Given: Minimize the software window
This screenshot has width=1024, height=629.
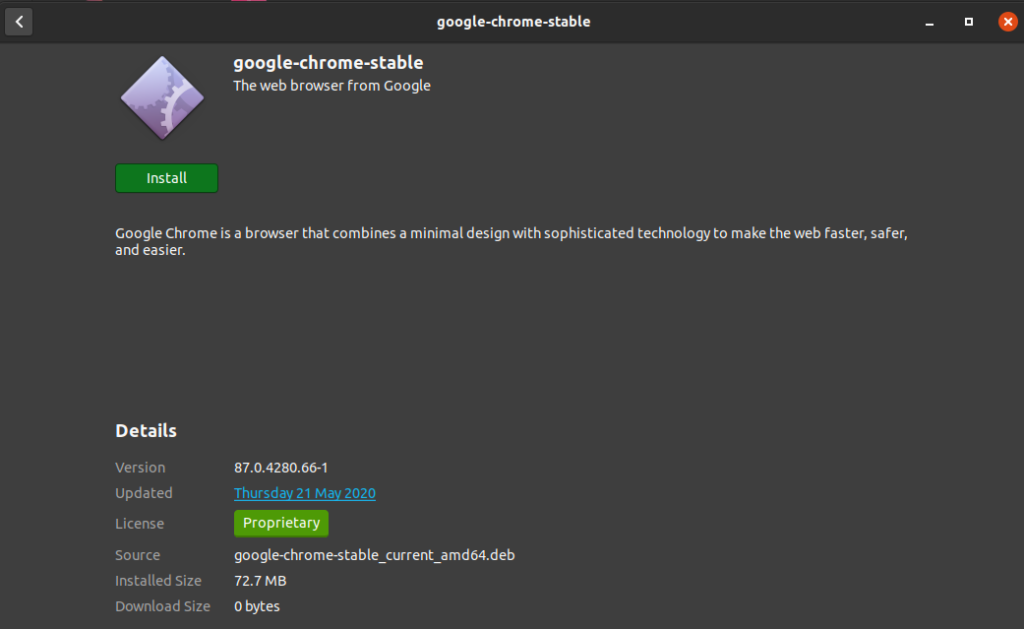Looking at the screenshot, I should 930,21.
